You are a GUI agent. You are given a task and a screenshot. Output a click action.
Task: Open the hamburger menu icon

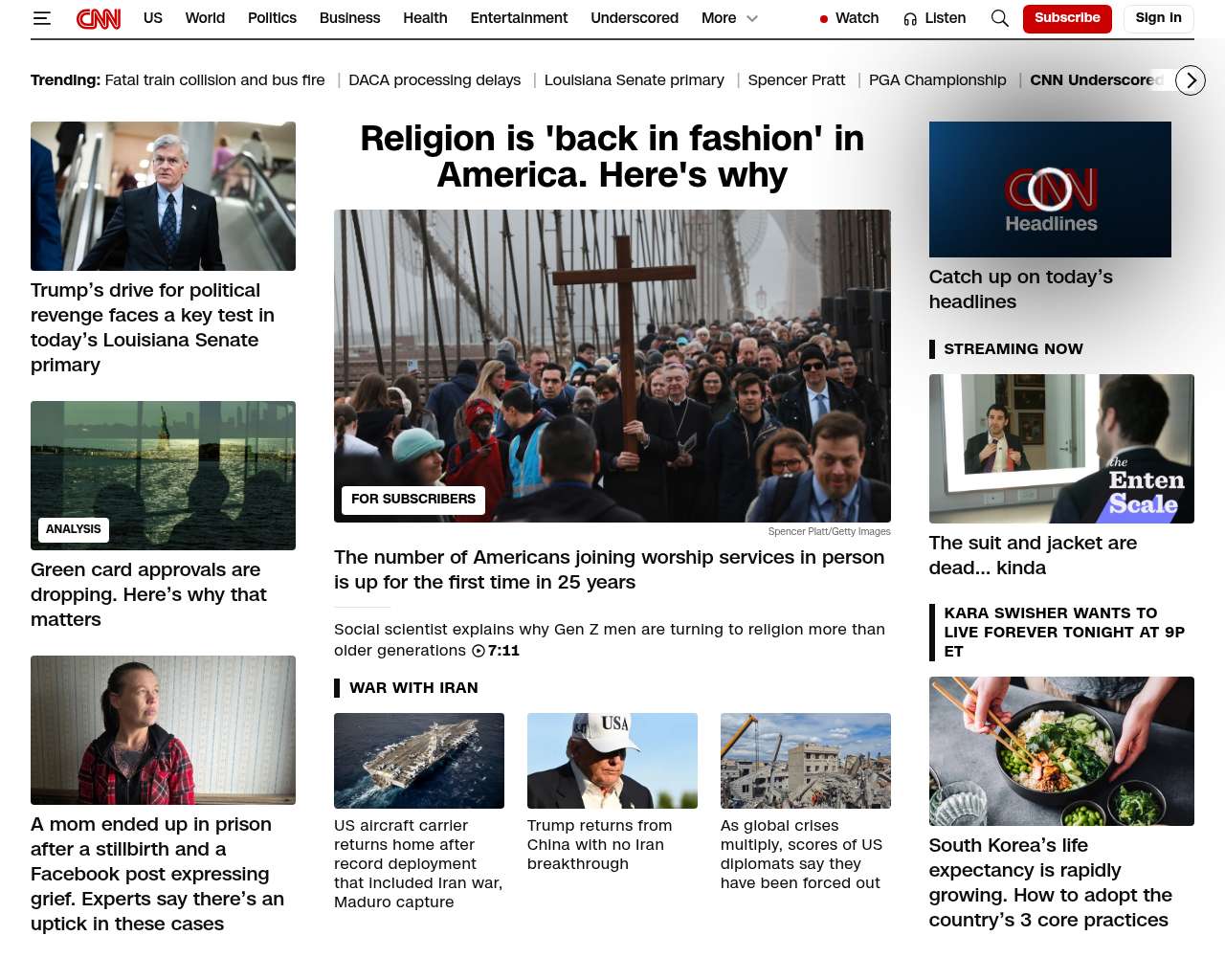point(41,18)
